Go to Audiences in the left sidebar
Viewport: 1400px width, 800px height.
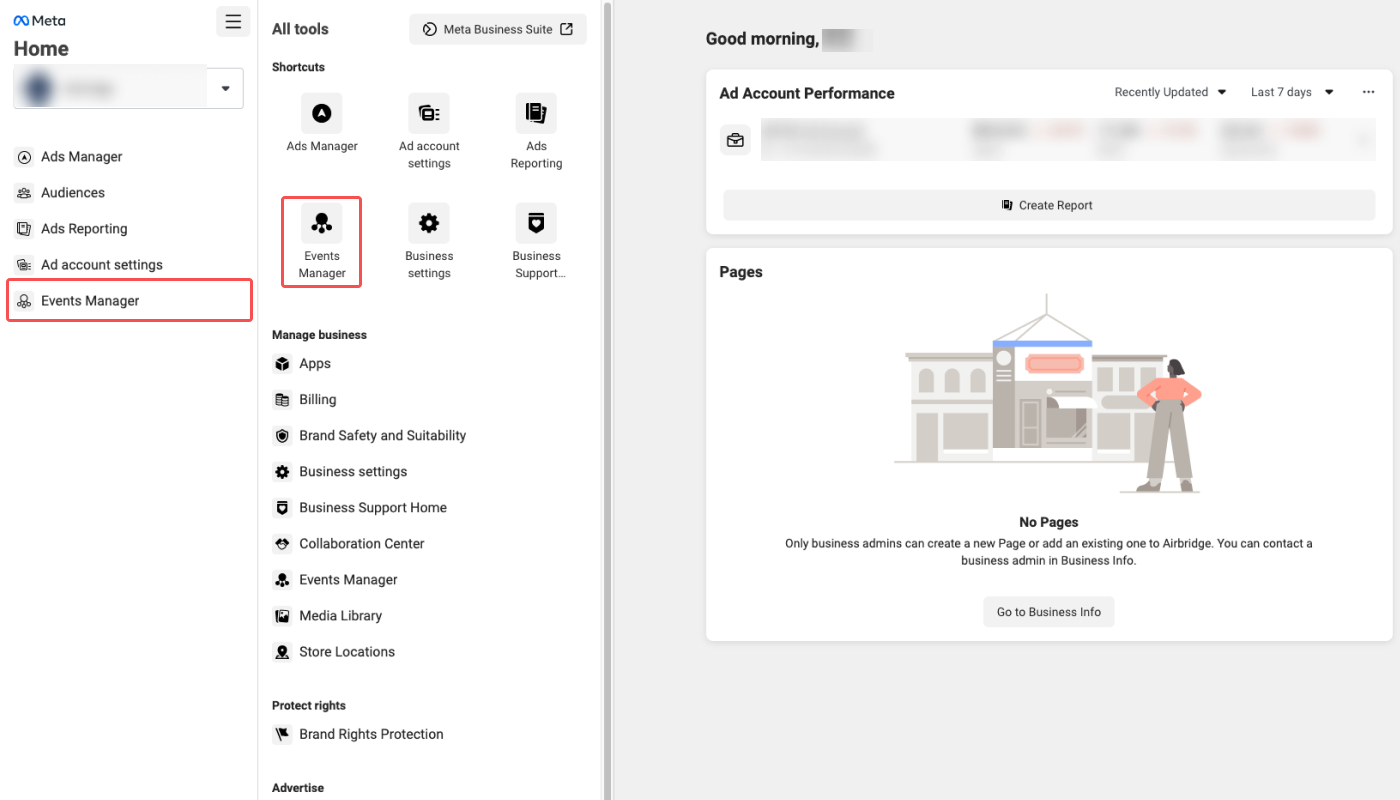tap(73, 193)
